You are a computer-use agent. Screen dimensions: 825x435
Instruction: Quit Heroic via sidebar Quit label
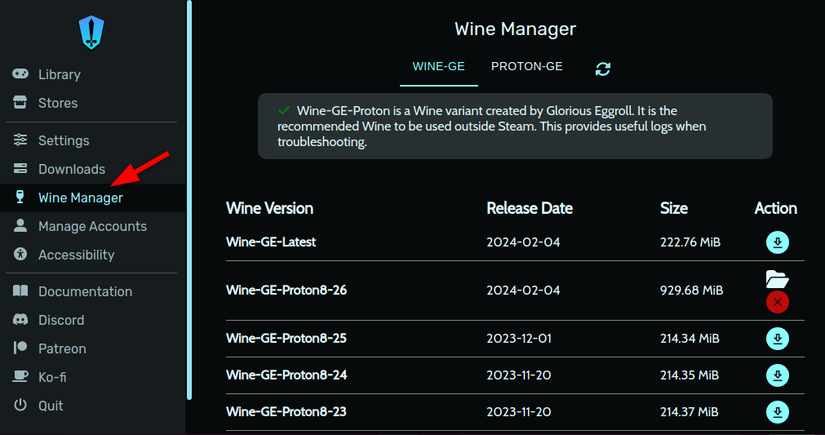point(51,405)
